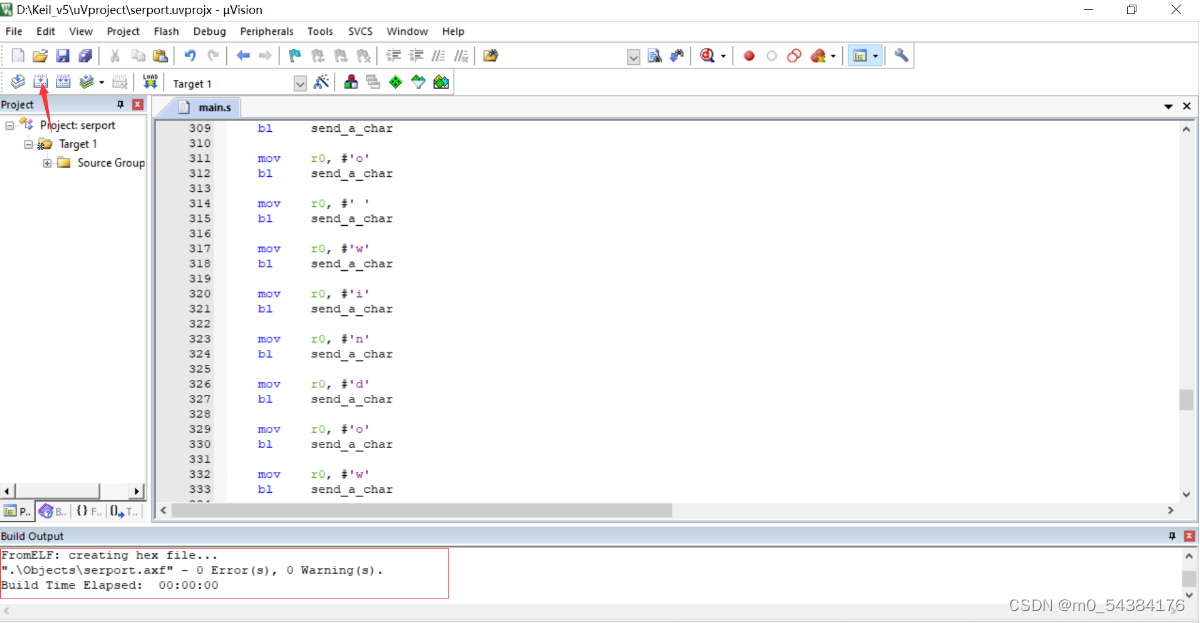The width and height of the screenshot is (1200, 623).
Task: Build the target using the Build icon
Action: pos(40,81)
